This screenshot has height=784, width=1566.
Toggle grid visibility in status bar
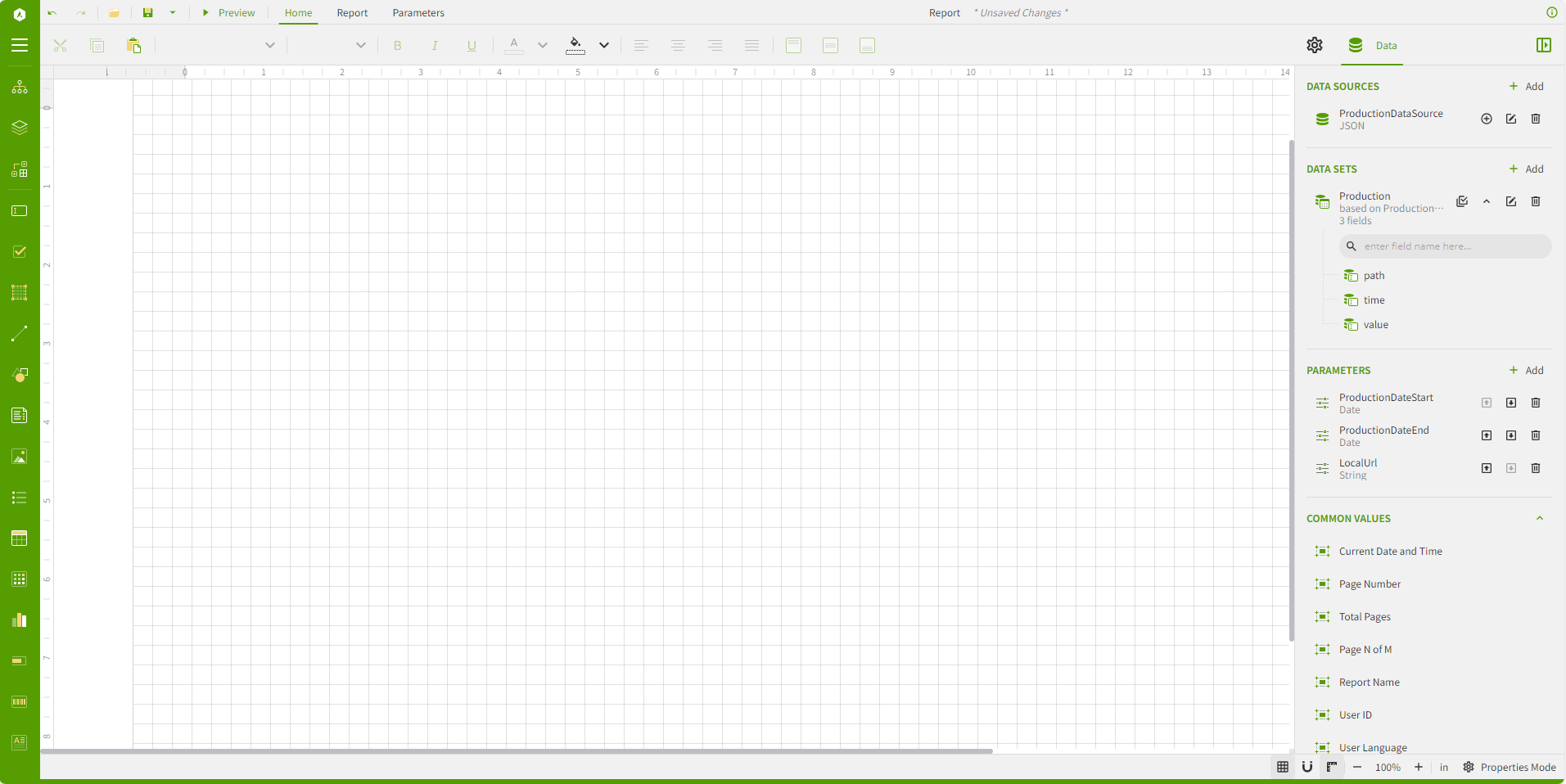tap(1283, 768)
